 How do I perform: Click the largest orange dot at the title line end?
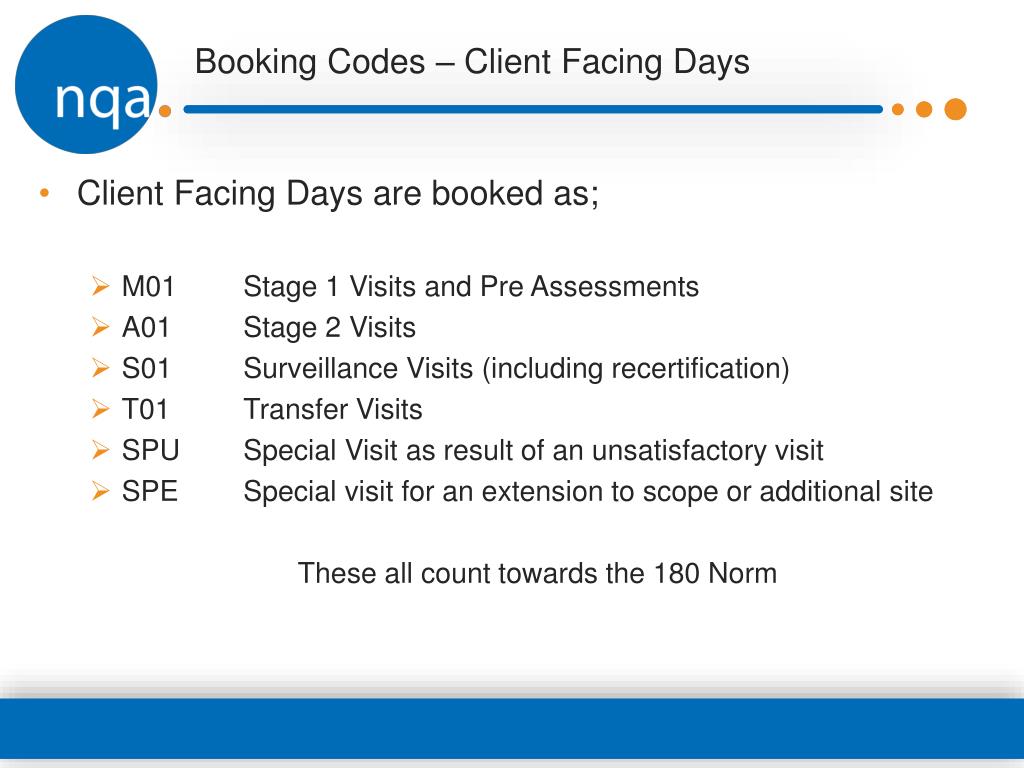click(955, 109)
